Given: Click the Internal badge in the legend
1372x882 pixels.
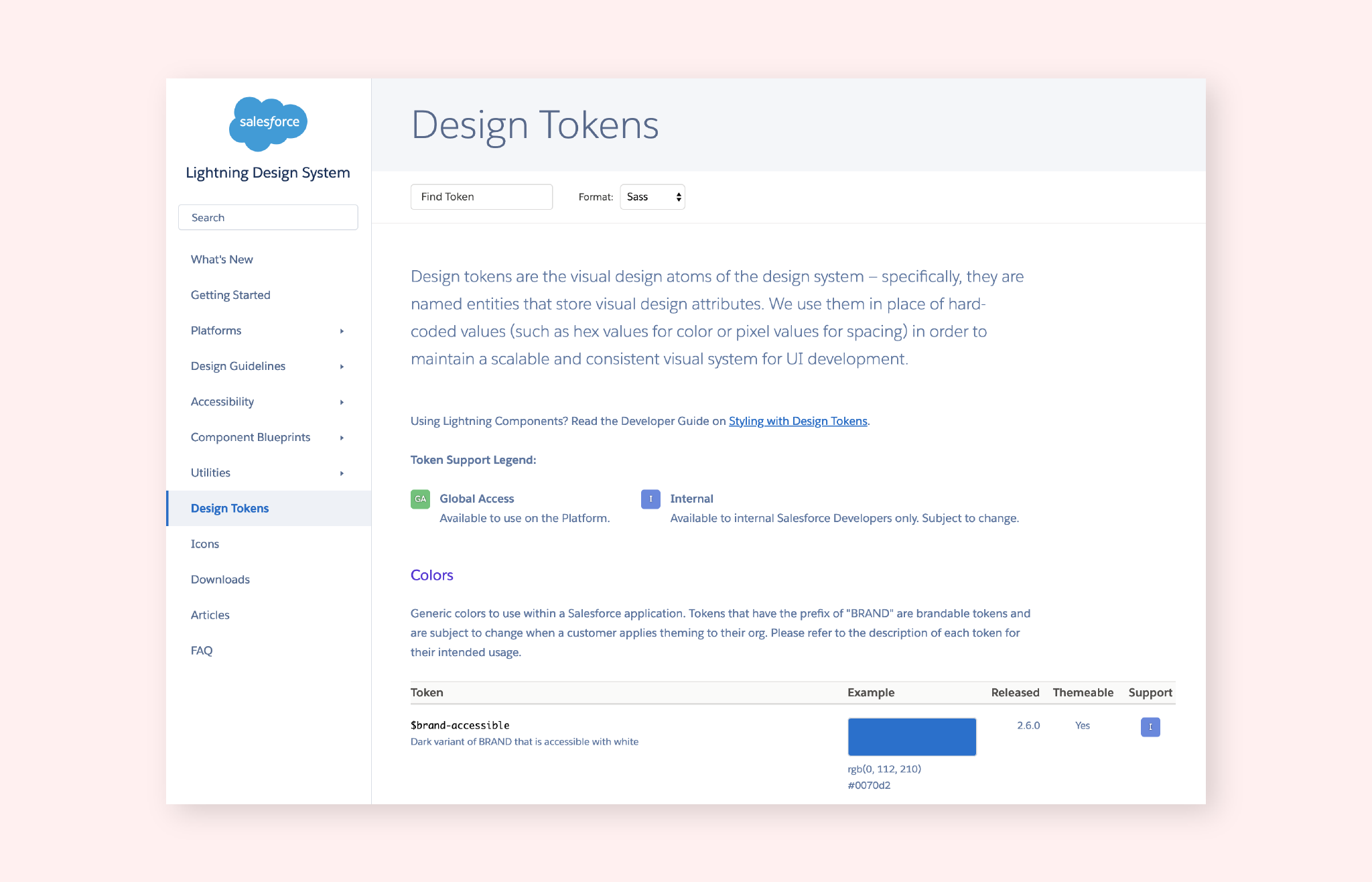Looking at the screenshot, I should click(x=650, y=499).
